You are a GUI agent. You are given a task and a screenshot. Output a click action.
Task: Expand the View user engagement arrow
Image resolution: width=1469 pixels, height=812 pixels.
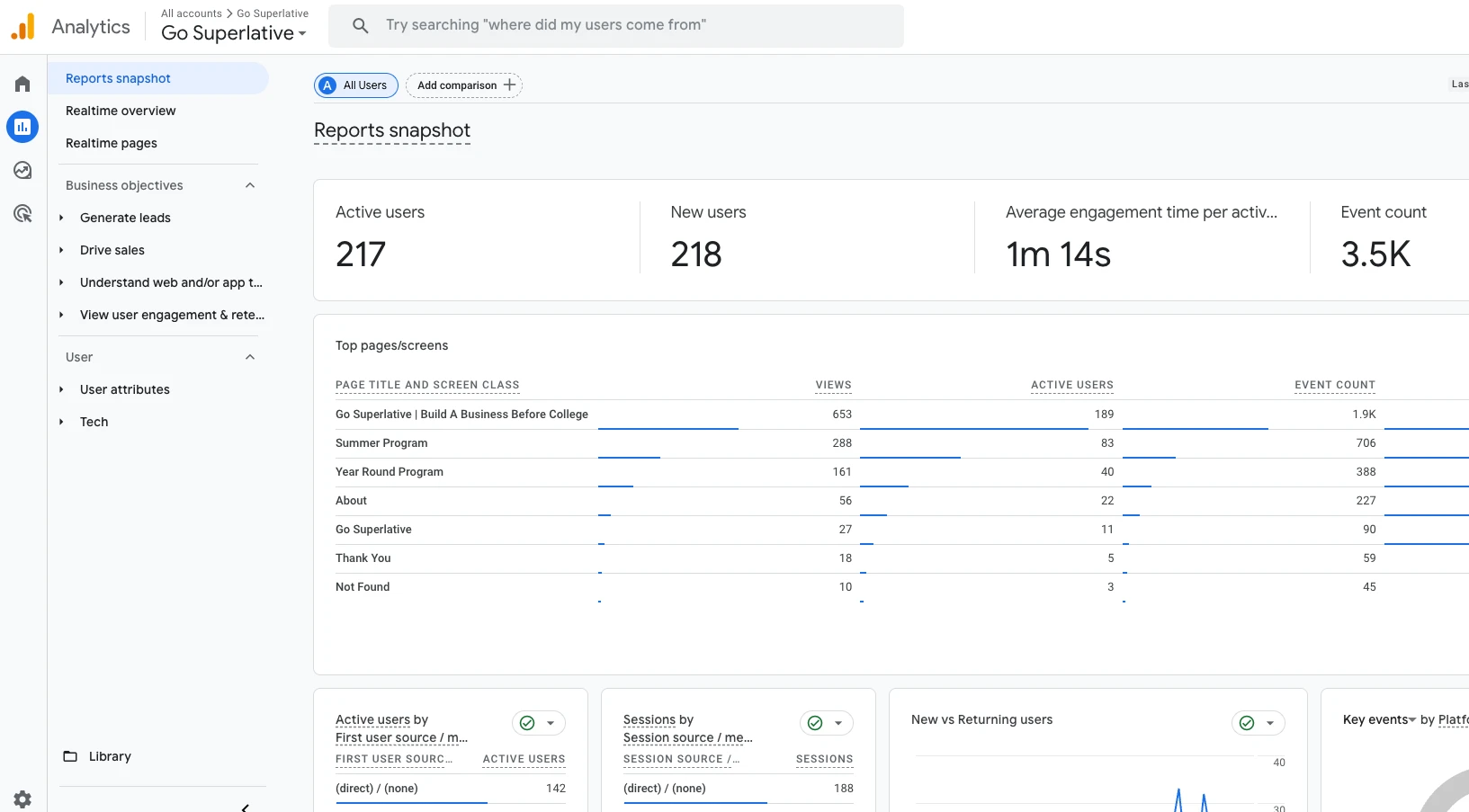[x=61, y=315]
